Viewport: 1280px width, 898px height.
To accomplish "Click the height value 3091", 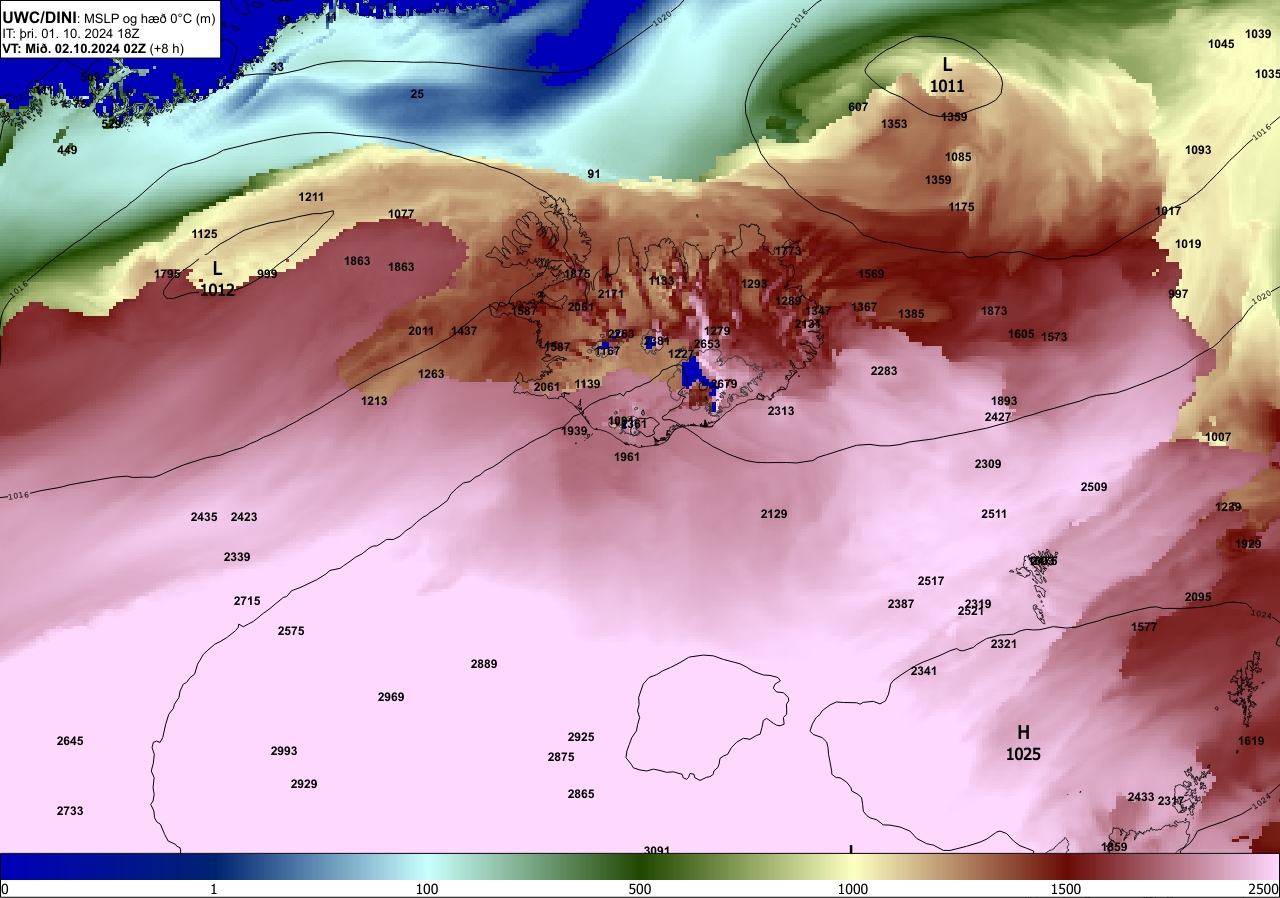I will coord(657,850).
